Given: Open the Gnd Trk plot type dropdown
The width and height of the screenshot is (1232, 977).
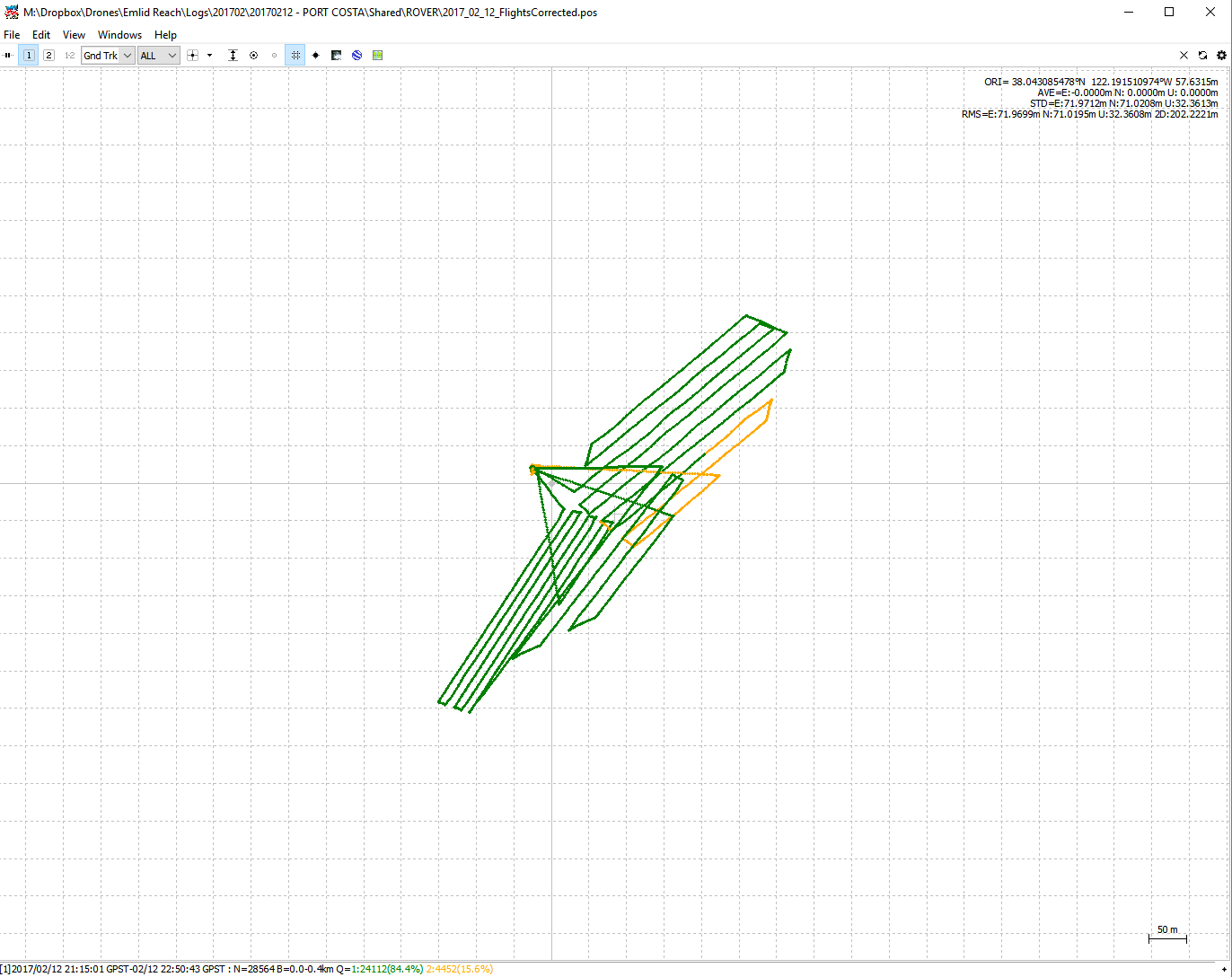Looking at the screenshot, I should tap(108, 56).
